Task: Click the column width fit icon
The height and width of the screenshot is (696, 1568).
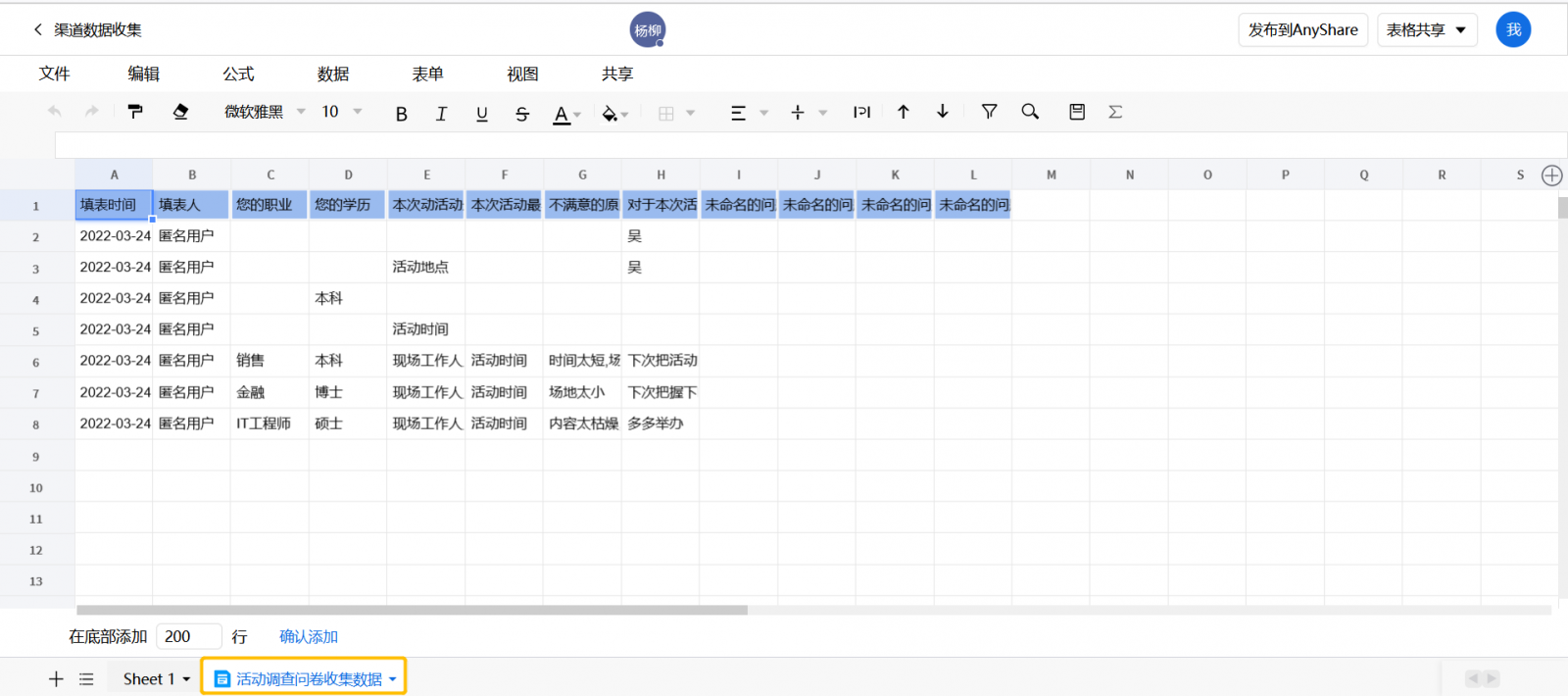Action: [862, 112]
